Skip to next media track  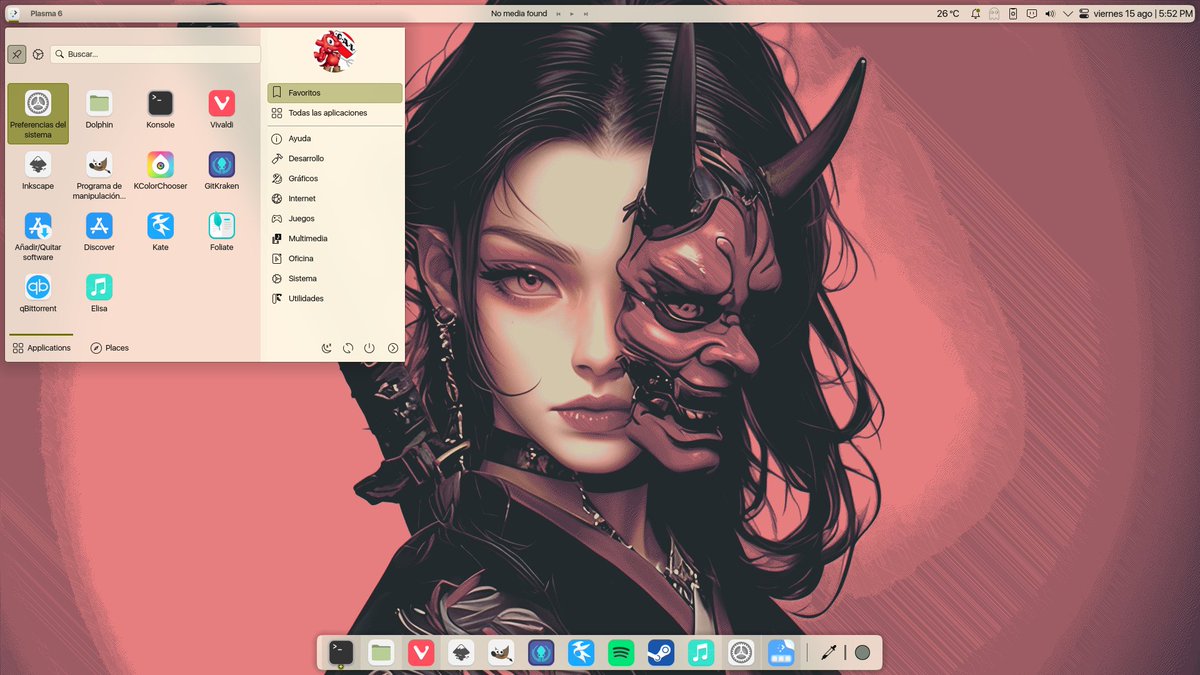click(x=584, y=14)
